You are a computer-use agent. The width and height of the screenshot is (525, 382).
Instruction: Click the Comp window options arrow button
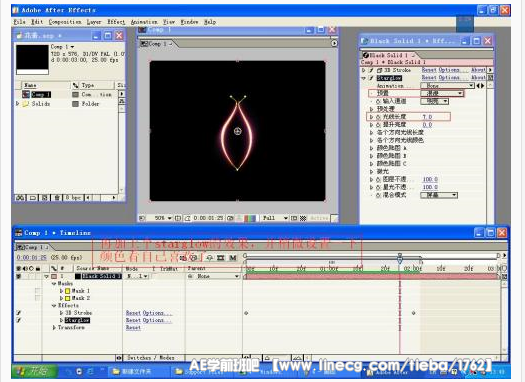[x=334, y=43]
